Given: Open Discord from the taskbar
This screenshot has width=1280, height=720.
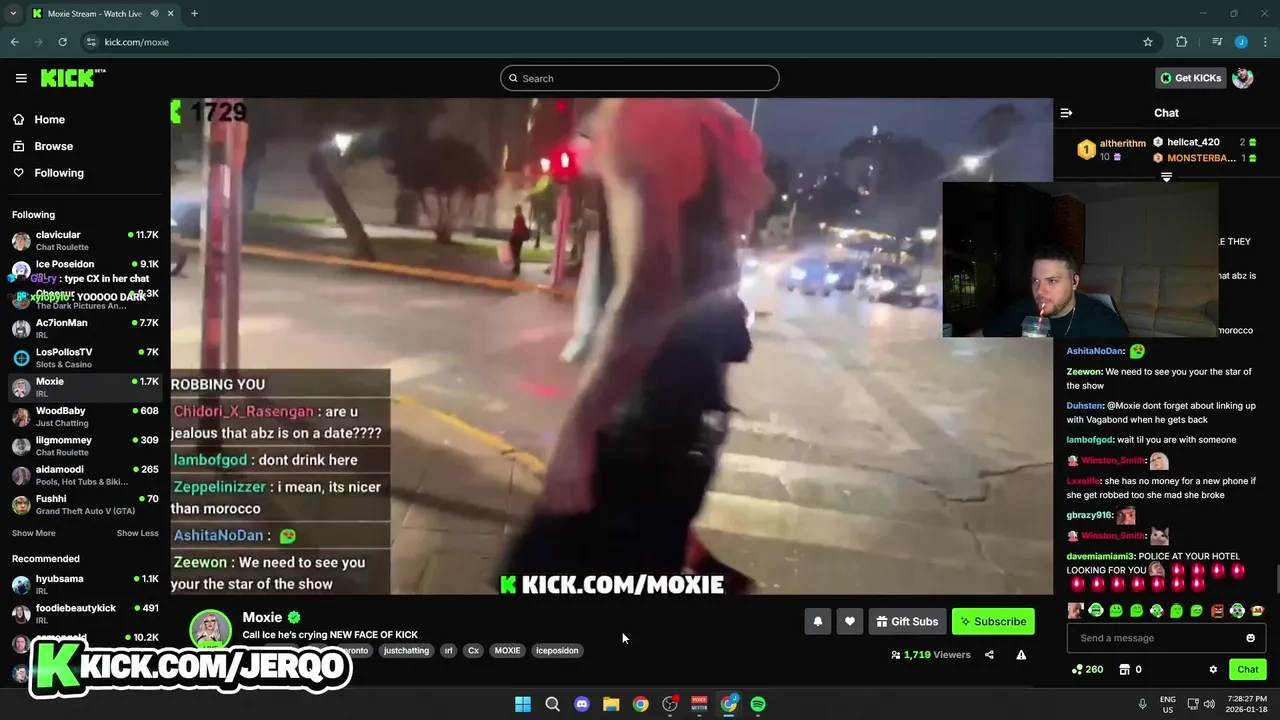Looking at the screenshot, I should point(582,704).
